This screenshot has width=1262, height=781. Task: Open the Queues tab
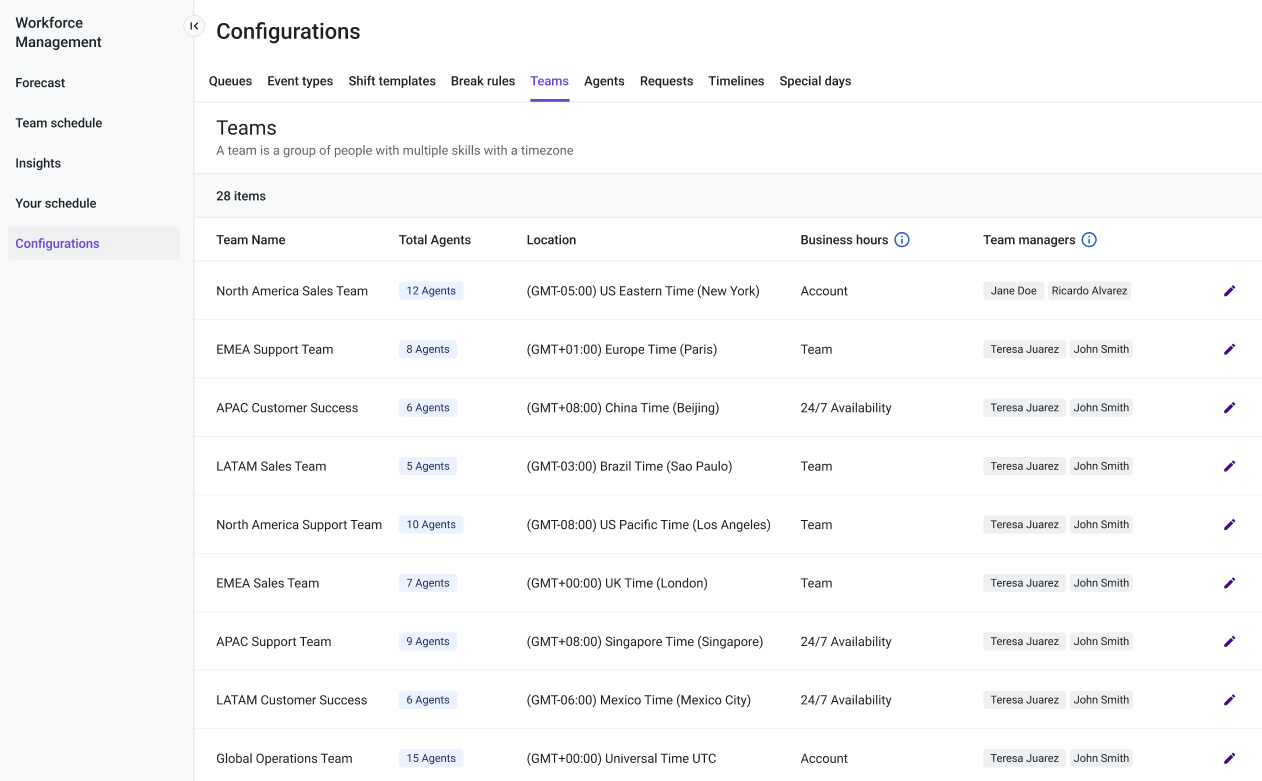[x=230, y=81]
